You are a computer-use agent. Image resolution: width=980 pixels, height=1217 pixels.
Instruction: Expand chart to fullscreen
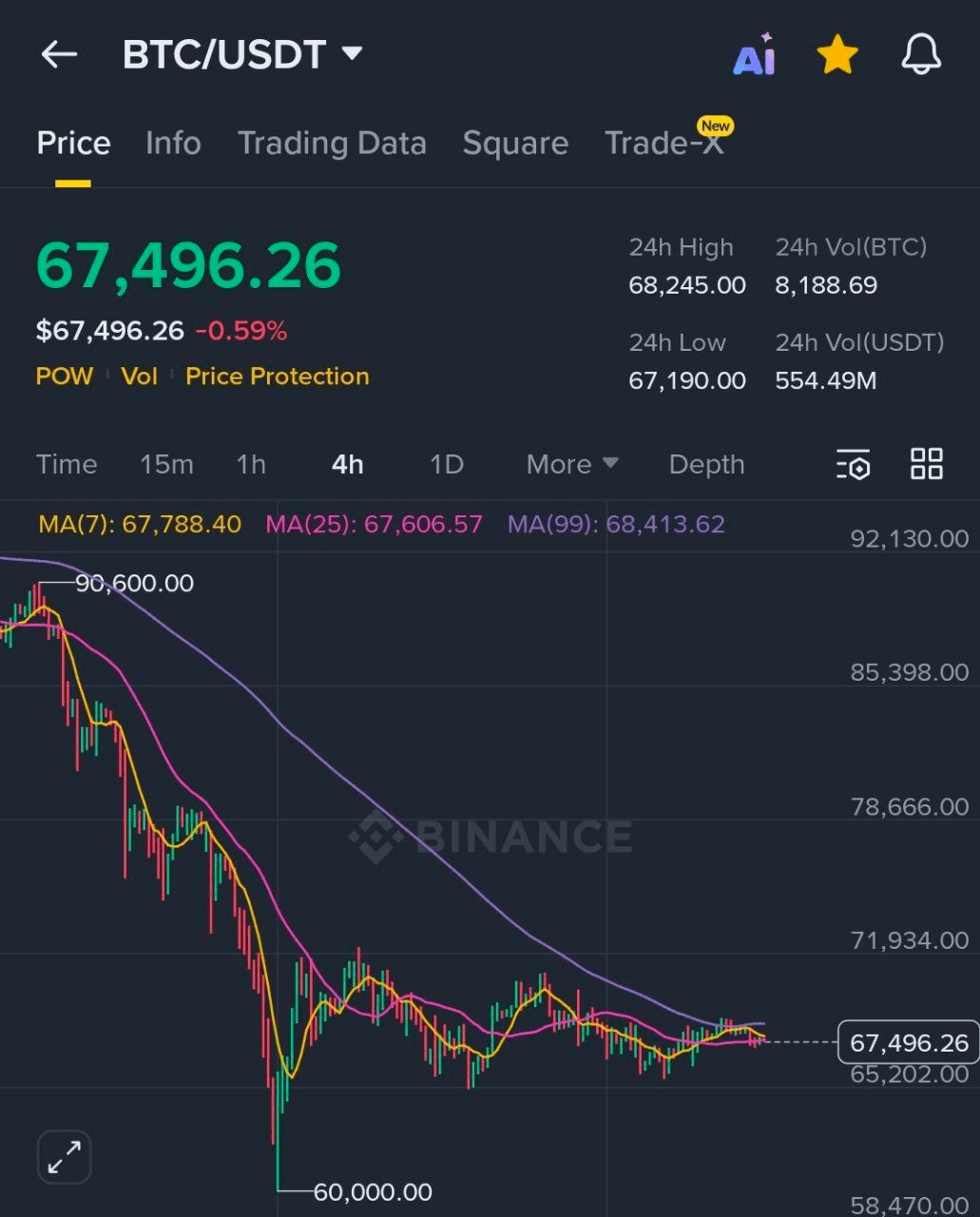tap(65, 1156)
